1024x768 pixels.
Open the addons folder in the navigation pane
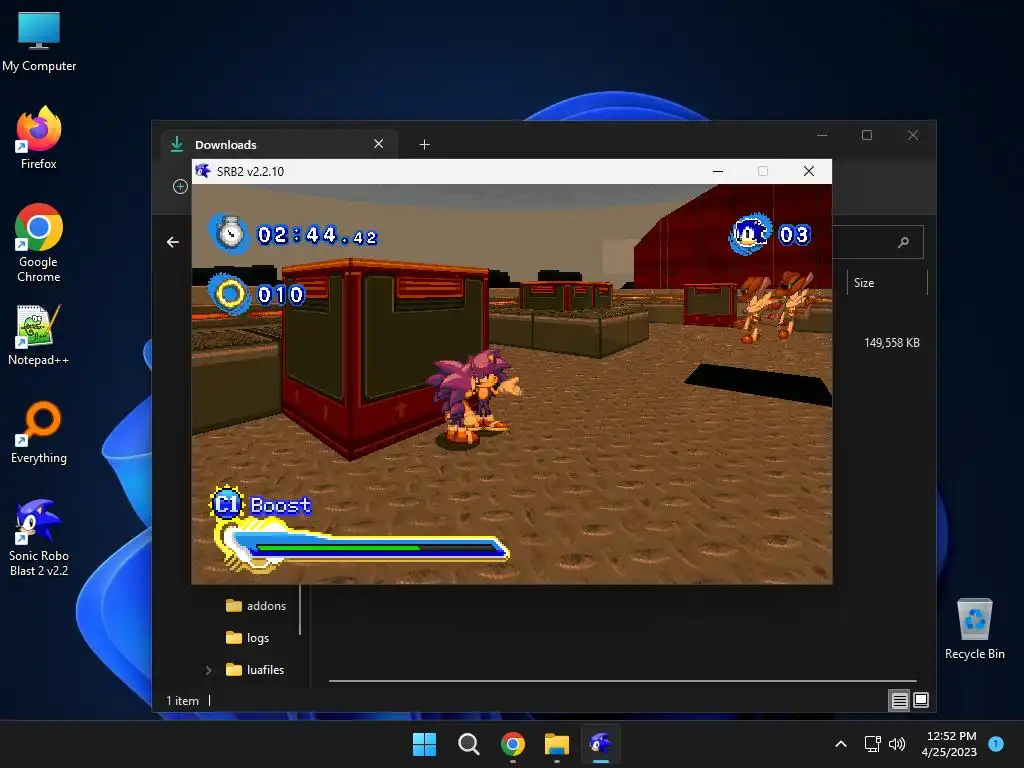click(x=256, y=605)
